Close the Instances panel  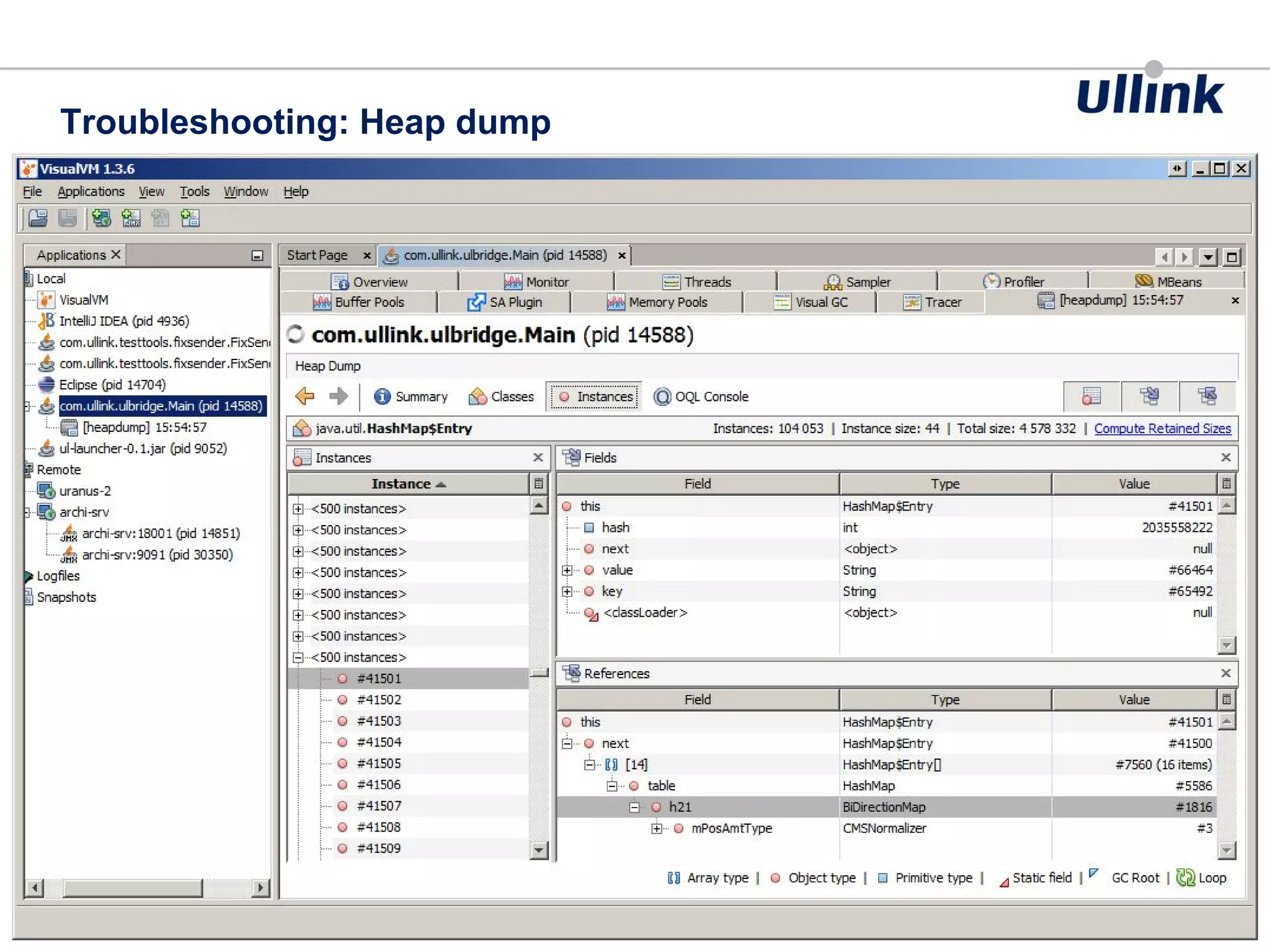click(x=538, y=457)
